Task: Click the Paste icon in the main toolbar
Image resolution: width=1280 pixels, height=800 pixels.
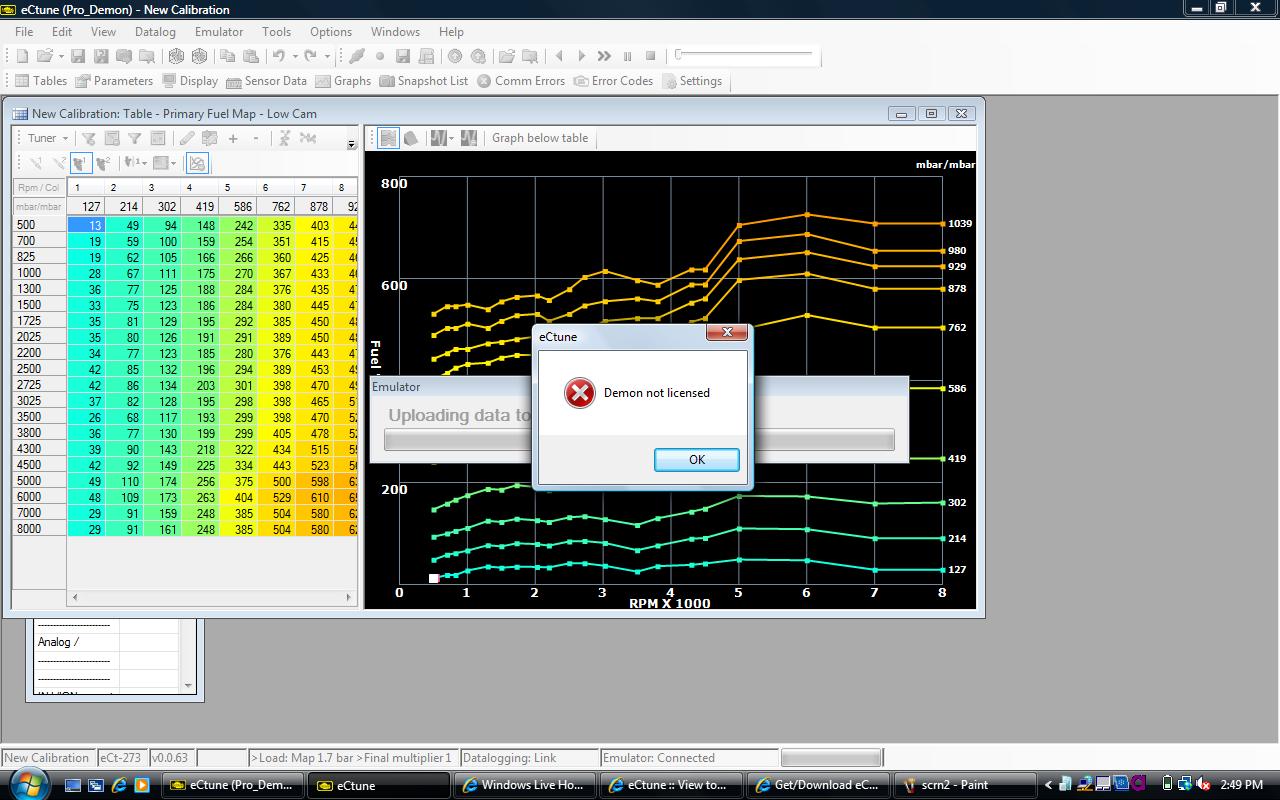Action: (251, 57)
